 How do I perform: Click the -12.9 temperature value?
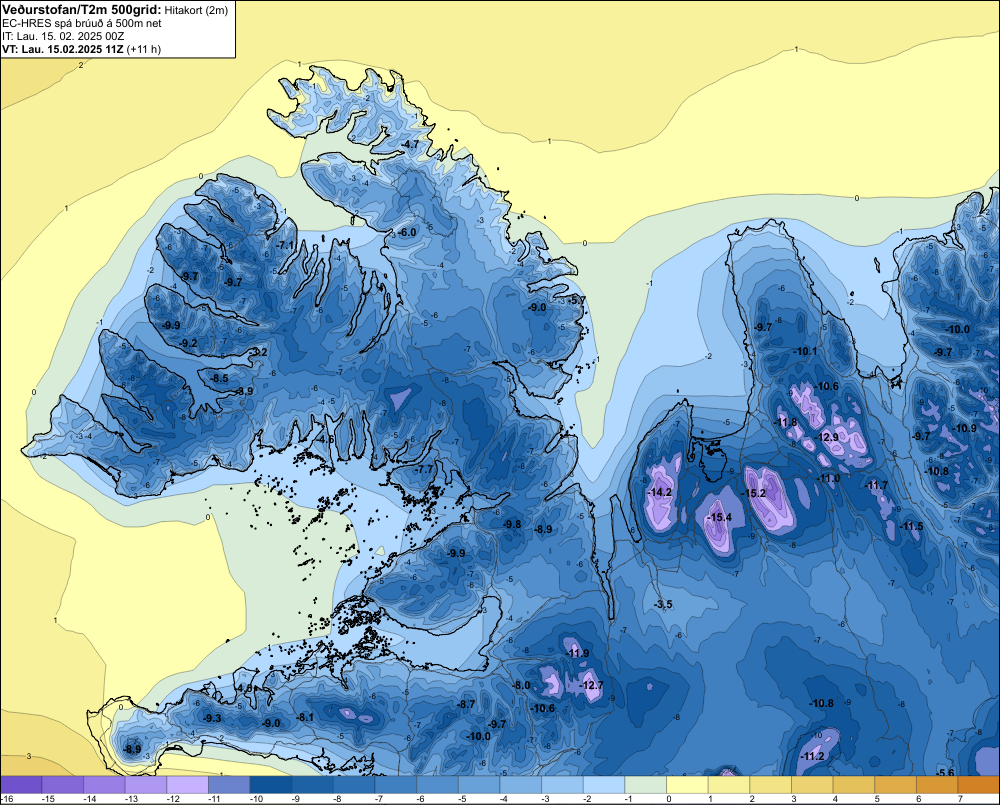(x=827, y=437)
